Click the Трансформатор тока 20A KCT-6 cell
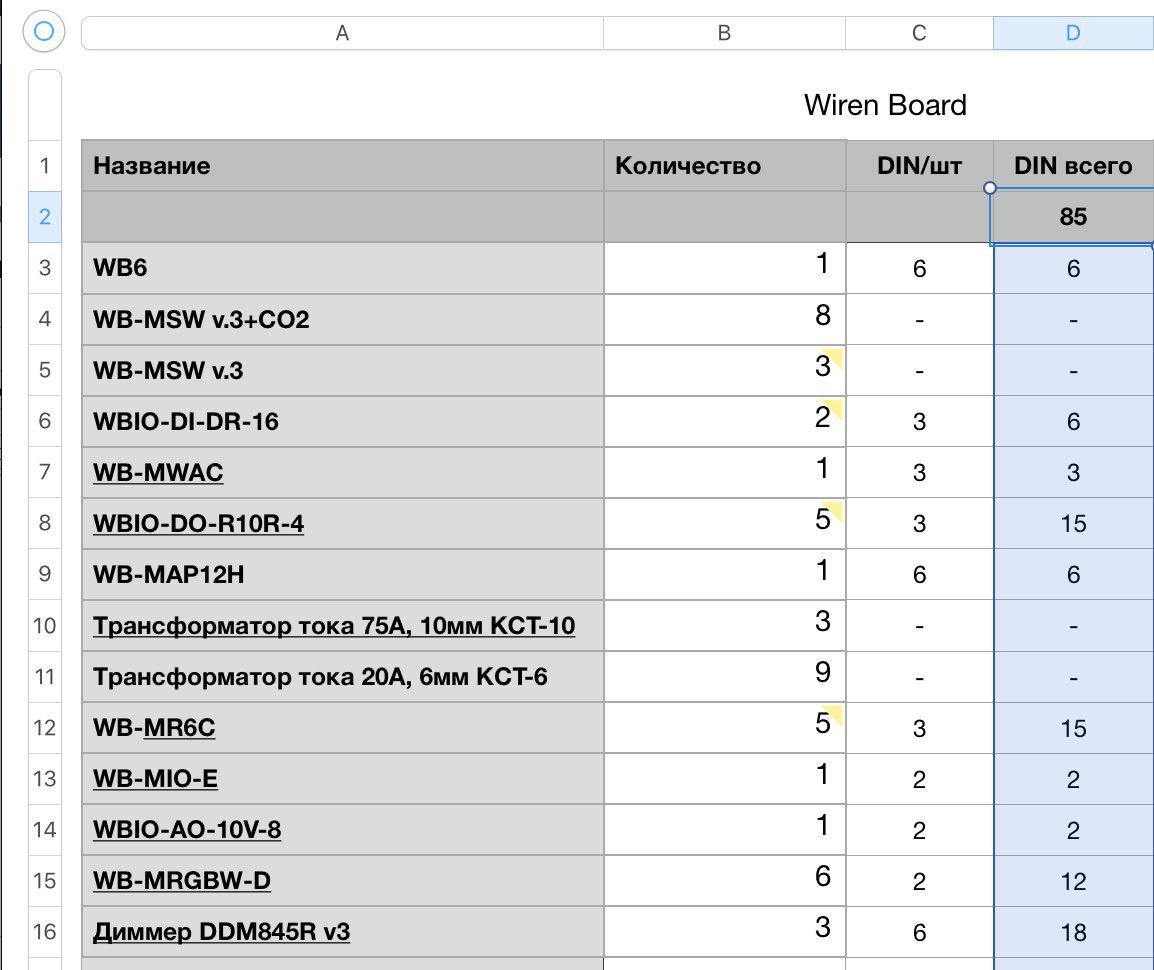This screenshot has width=1154, height=970. [343, 676]
